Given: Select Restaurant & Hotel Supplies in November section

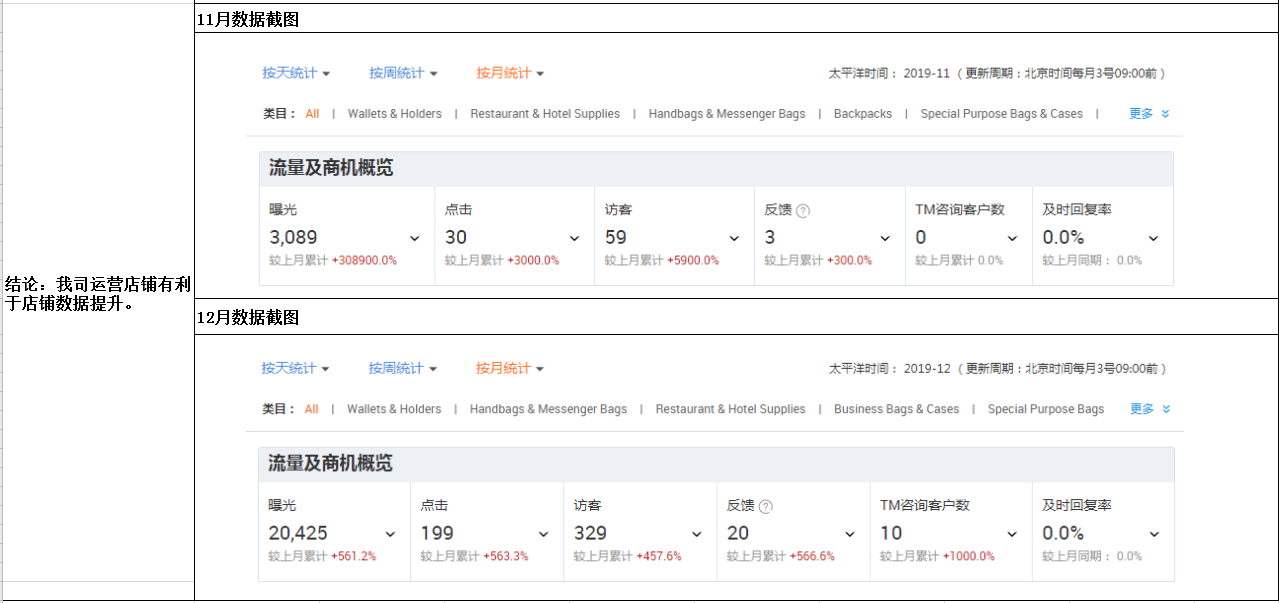Looking at the screenshot, I should coord(545,114).
